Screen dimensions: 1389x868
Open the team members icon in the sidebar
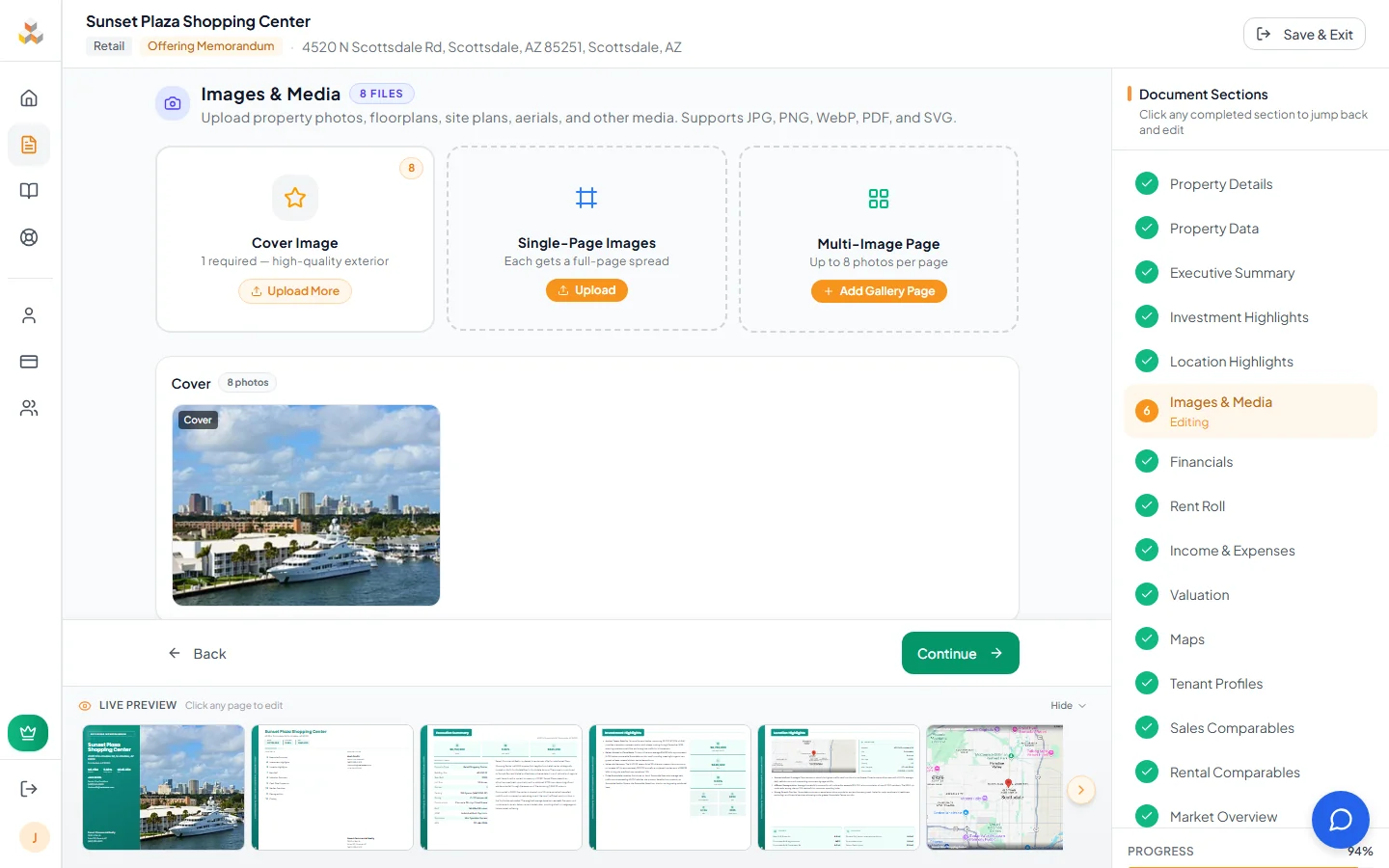pos(30,407)
